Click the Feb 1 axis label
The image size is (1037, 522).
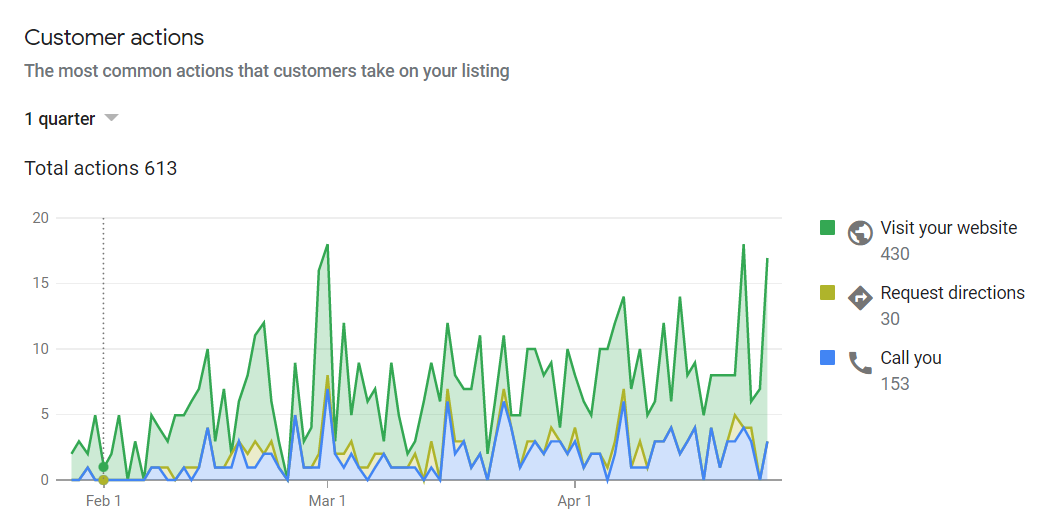point(103,501)
